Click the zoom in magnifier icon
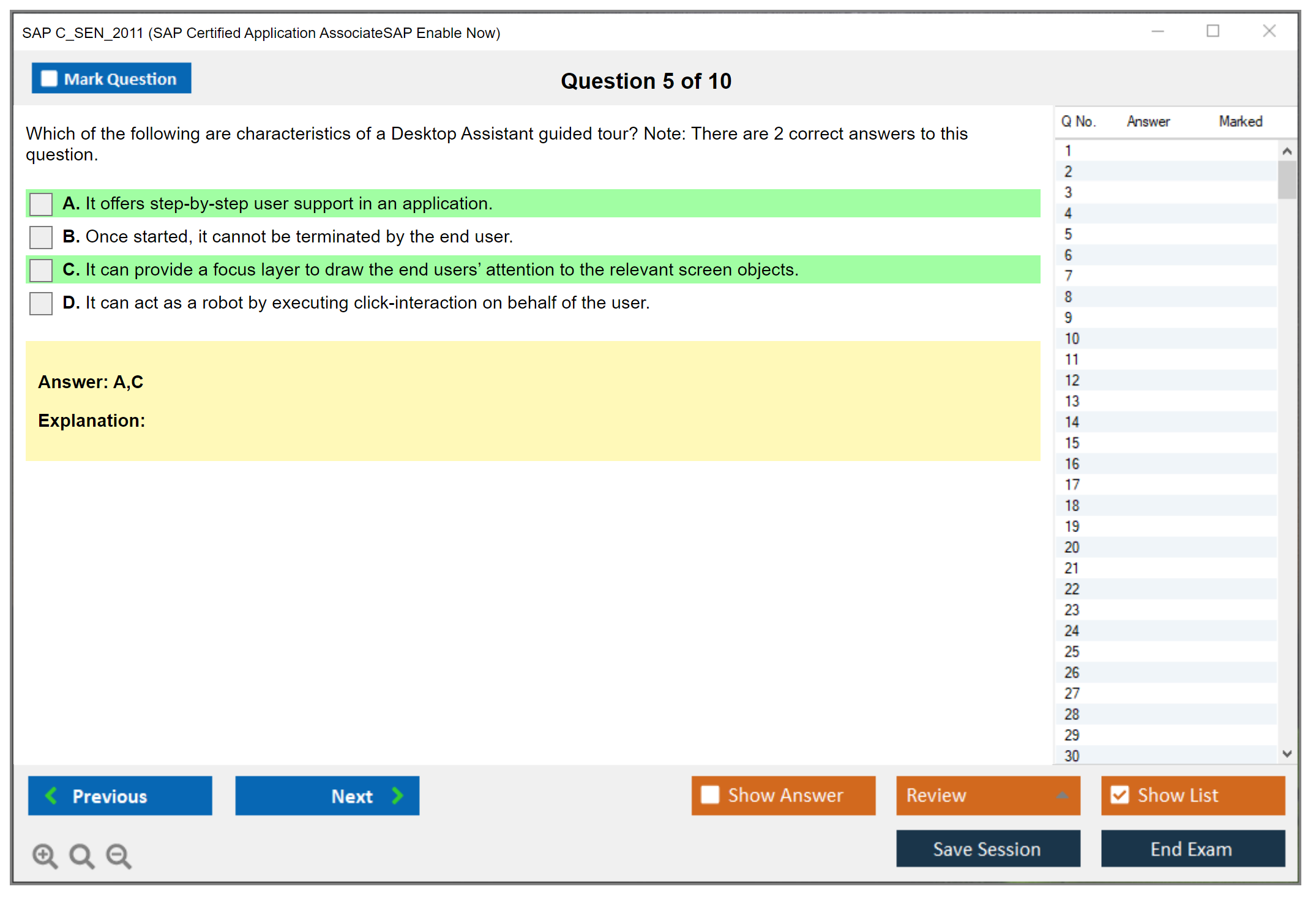 [x=44, y=855]
